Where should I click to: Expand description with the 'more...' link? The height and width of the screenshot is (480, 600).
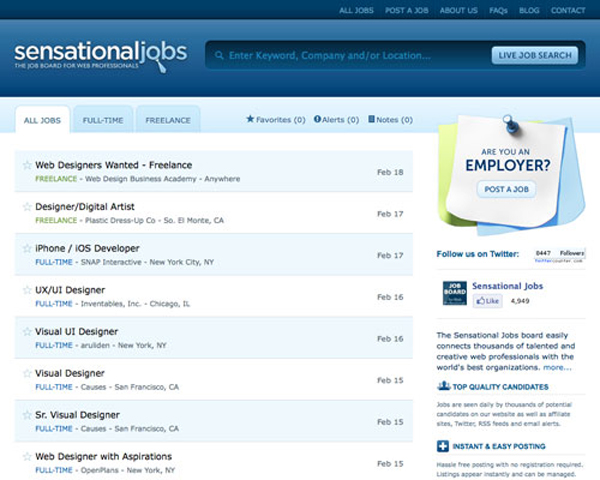(x=558, y=367)
